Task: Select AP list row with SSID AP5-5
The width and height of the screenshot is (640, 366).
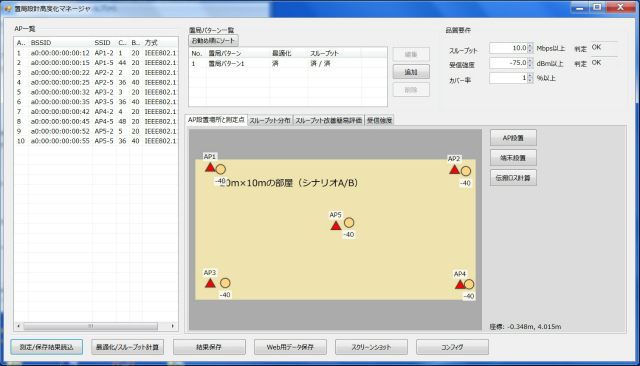Action: point(96,141)
